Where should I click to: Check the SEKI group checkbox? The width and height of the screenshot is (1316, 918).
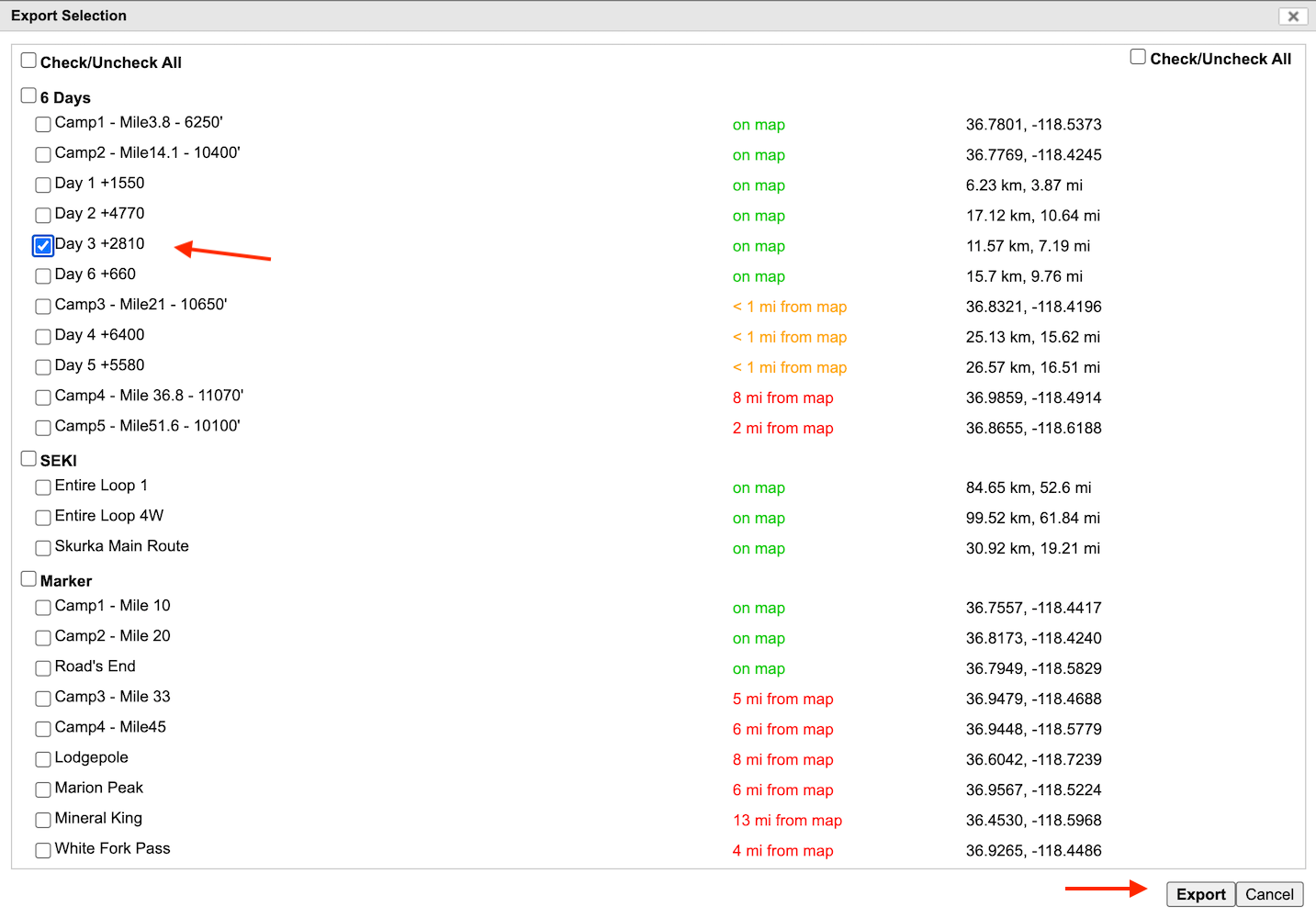(x=28, y=457)
